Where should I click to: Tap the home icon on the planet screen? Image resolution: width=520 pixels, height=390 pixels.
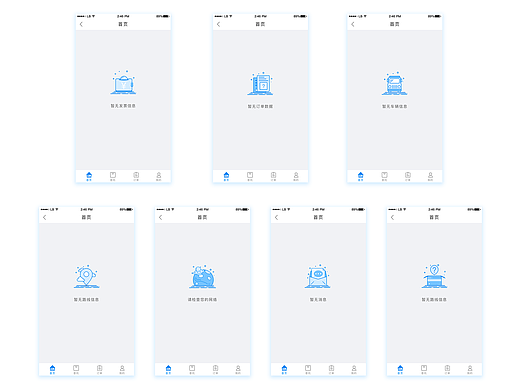tap(168, 369)
